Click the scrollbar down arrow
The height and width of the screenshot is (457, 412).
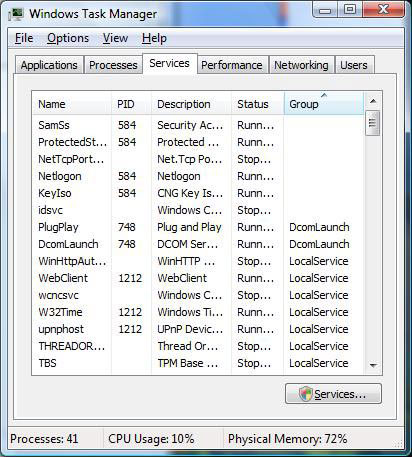[373, 365]
